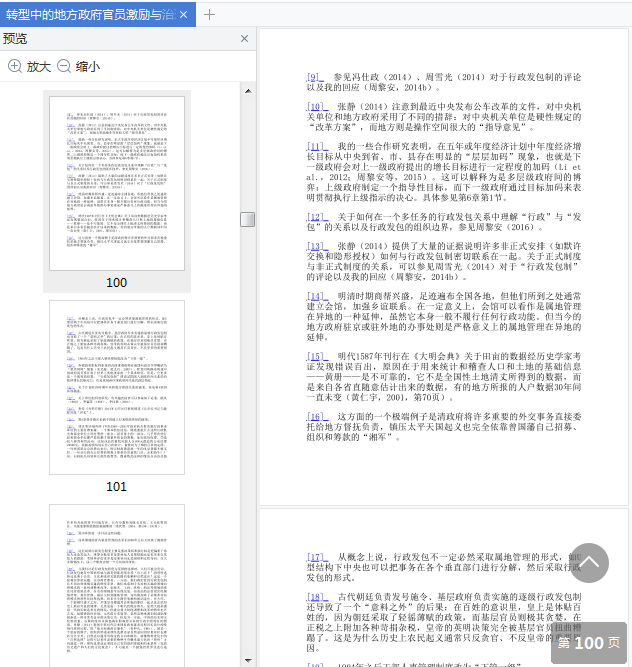The image size is (632, 667).
Task: Click the 预览 panel title
Action: (x=15, y=39)
